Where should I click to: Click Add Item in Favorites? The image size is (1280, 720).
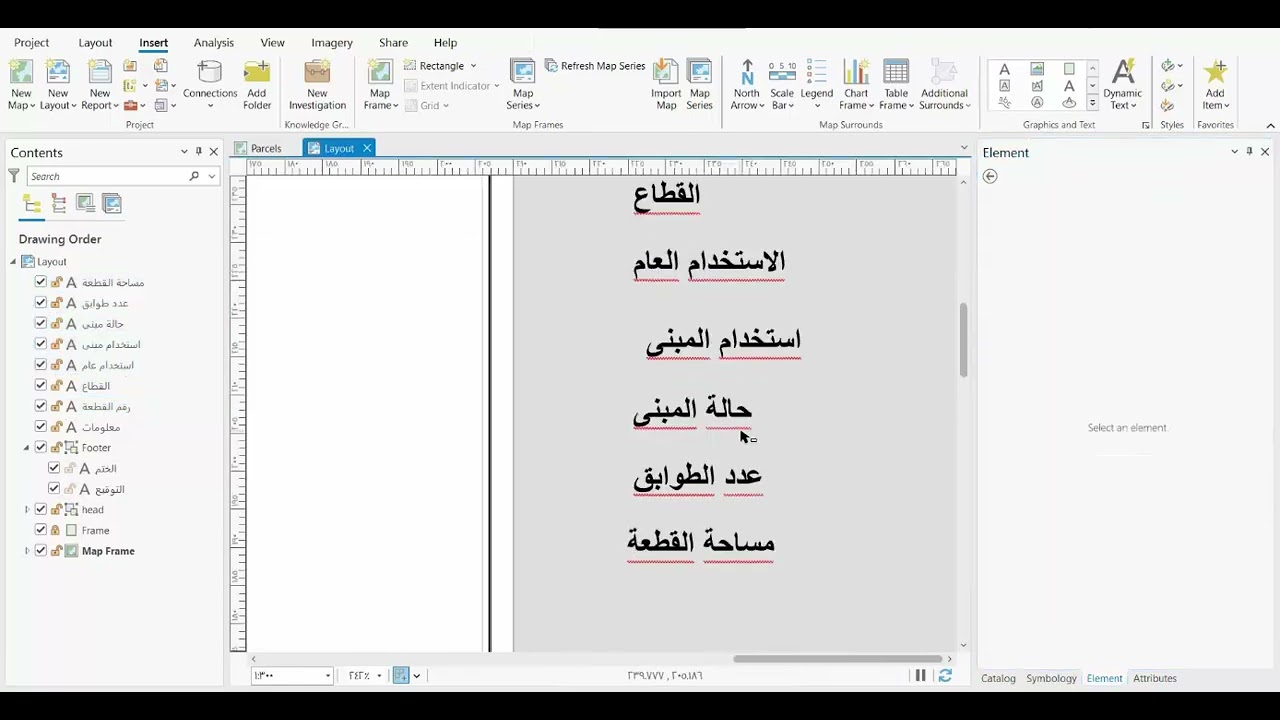[x=1215, y=84]
